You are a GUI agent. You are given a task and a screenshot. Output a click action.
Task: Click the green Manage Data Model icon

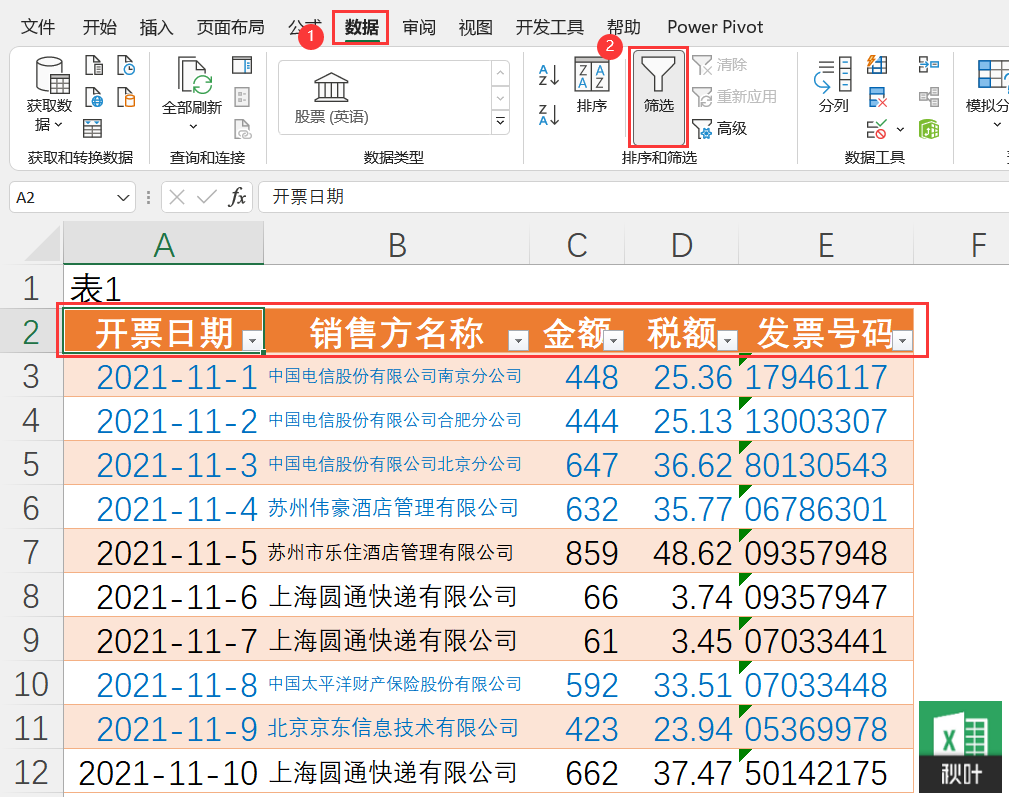(929, 129)
